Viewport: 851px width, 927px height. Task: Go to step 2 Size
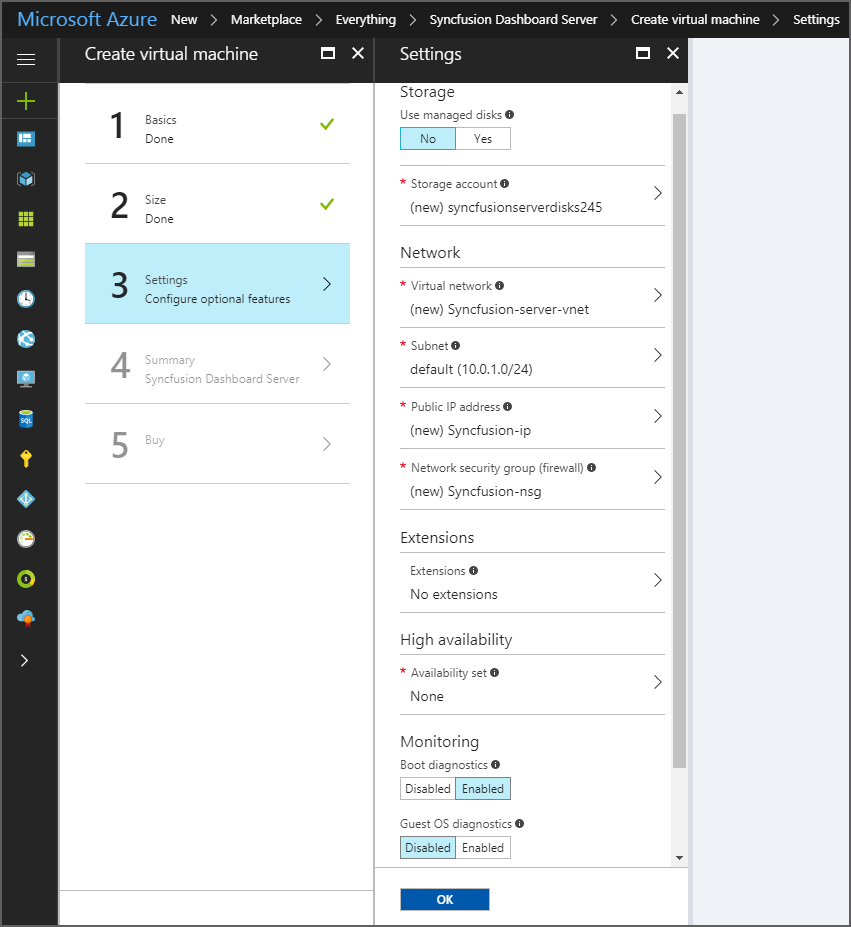[218, 204]
